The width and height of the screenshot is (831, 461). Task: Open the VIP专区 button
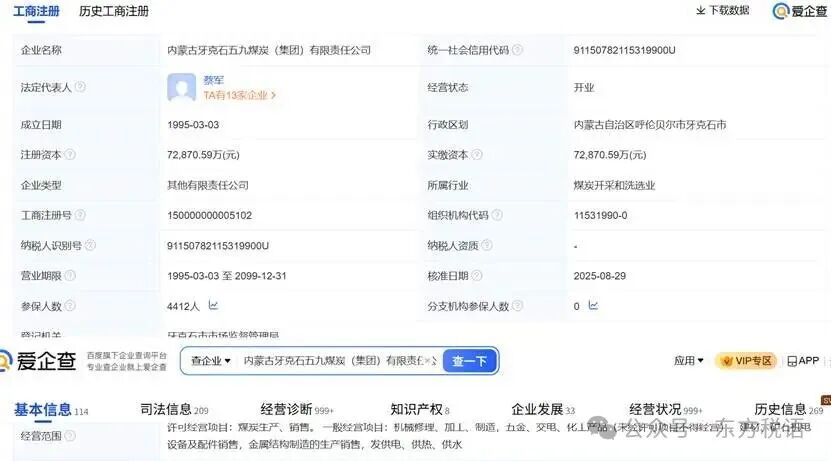point(747,361)
